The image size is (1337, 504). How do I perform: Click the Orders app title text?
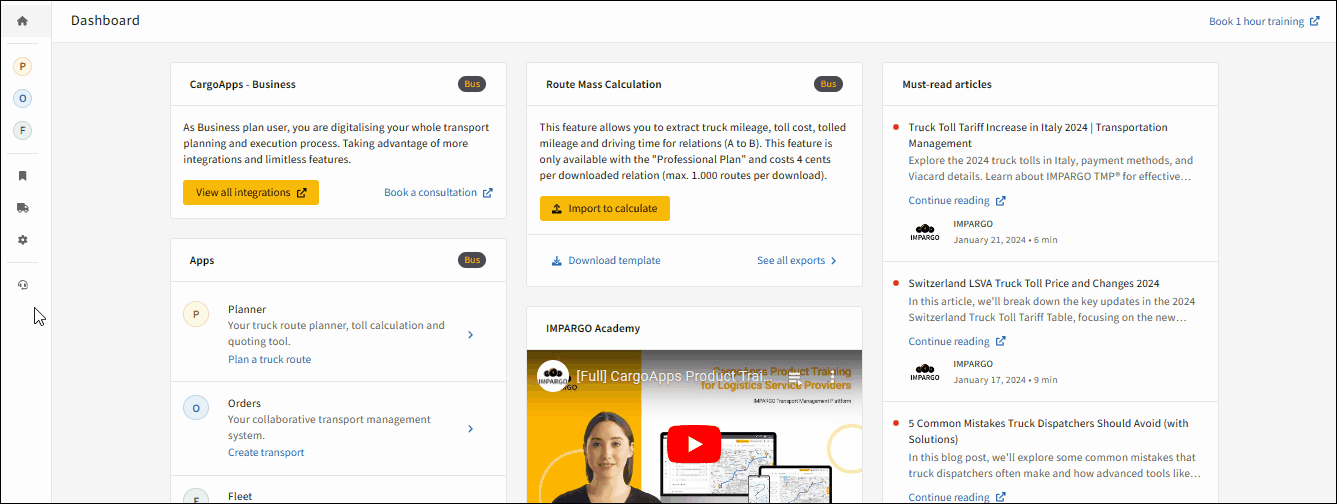tap(244, 403)
